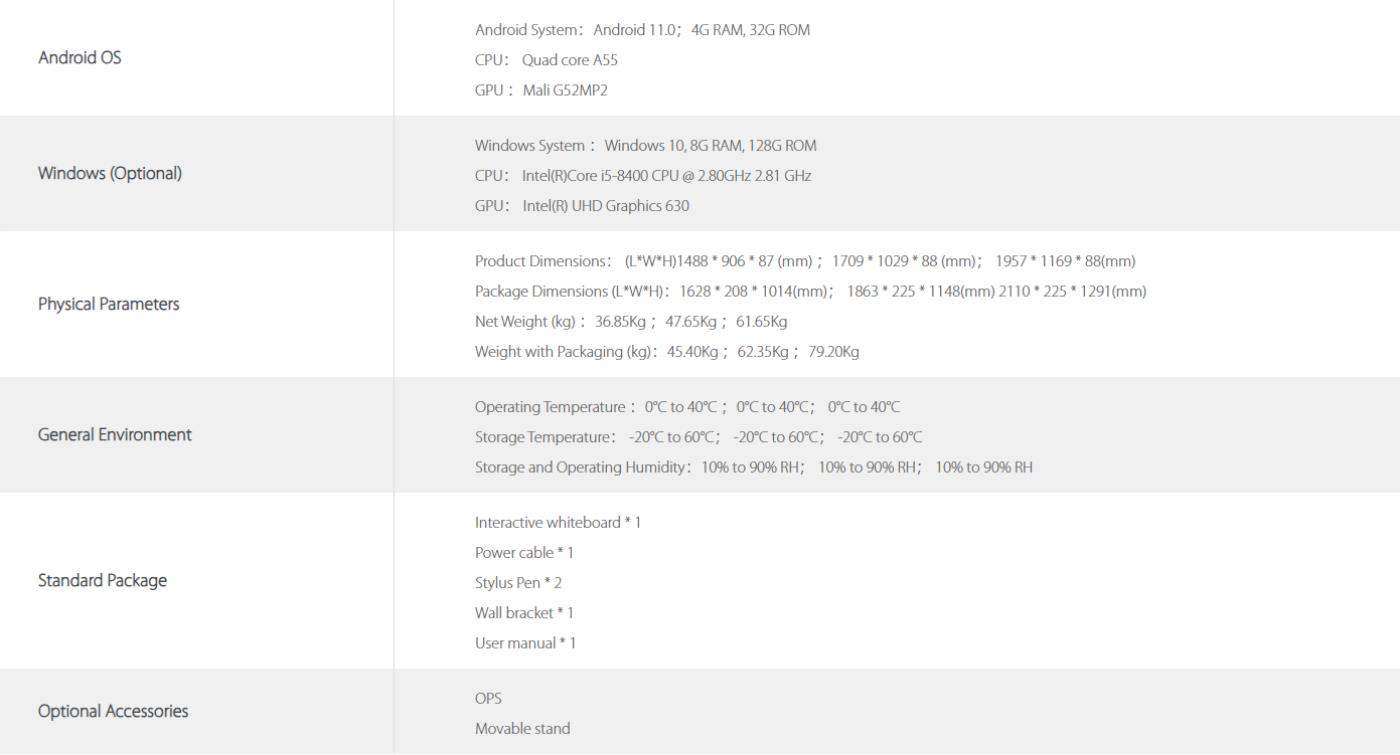Viewport: 1400px width, 755px height.
Task: Click the Quad core A55 CPU line
Action: pyautogui.click(x=547, y=60)
